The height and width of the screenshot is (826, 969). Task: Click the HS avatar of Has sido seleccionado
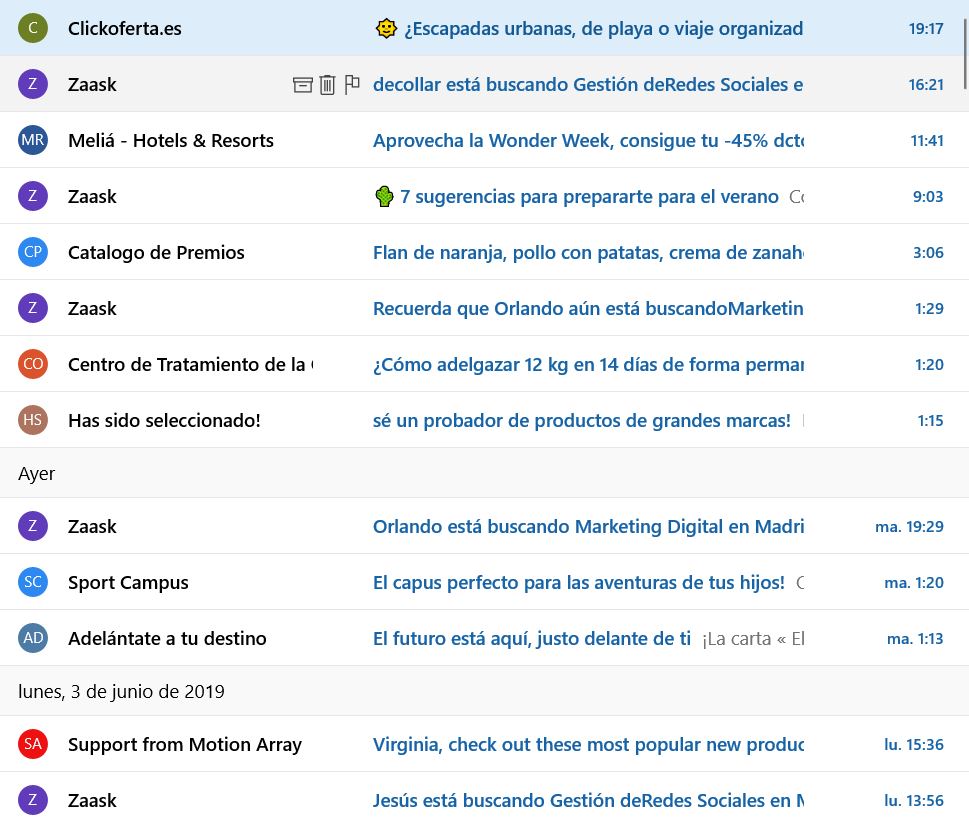point(33,420)
